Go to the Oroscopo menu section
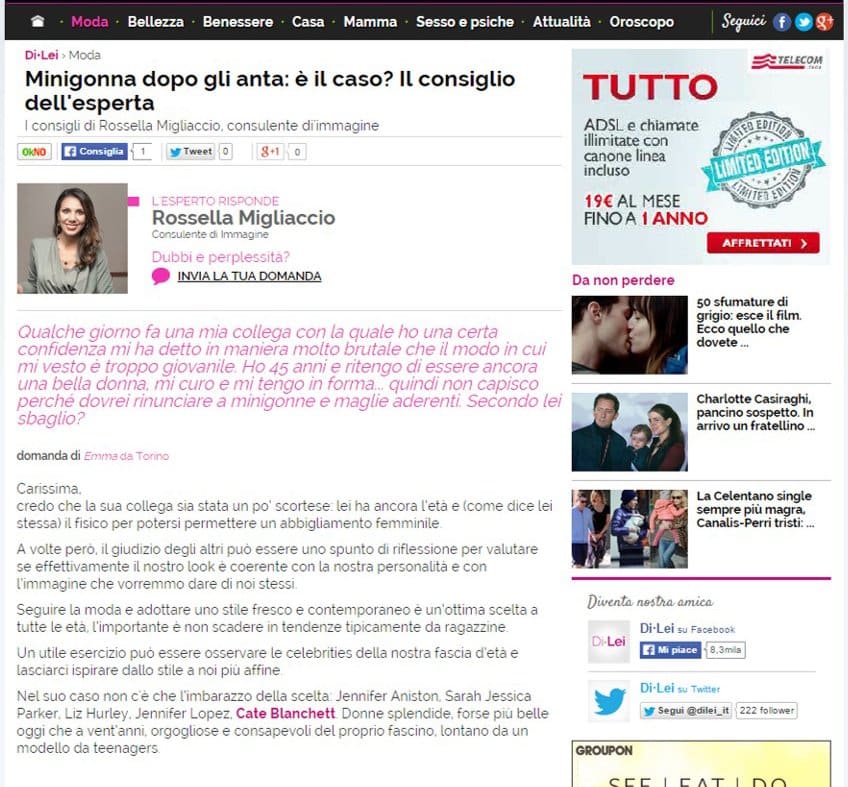Screen dimensions: 848x787 pos(641,21)
